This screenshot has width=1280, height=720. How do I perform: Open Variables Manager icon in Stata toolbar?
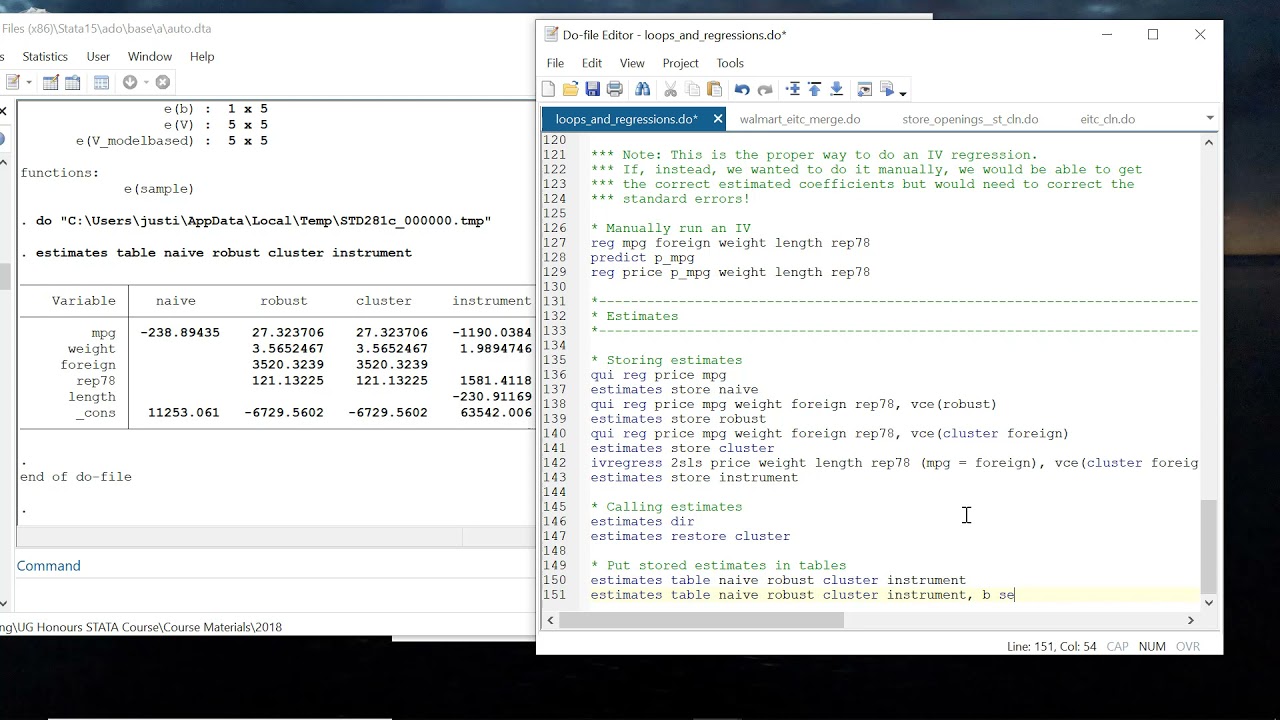click(x=101, y=82)
